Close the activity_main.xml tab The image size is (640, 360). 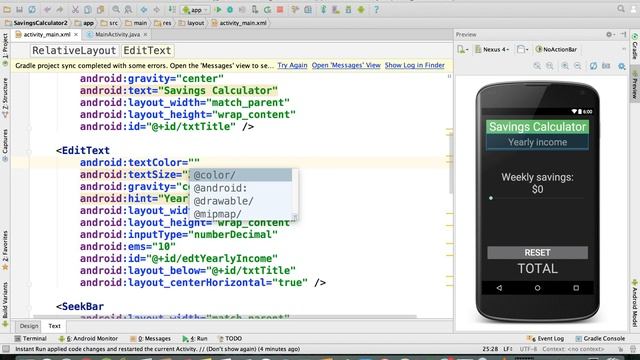click(x=76, y=35)
